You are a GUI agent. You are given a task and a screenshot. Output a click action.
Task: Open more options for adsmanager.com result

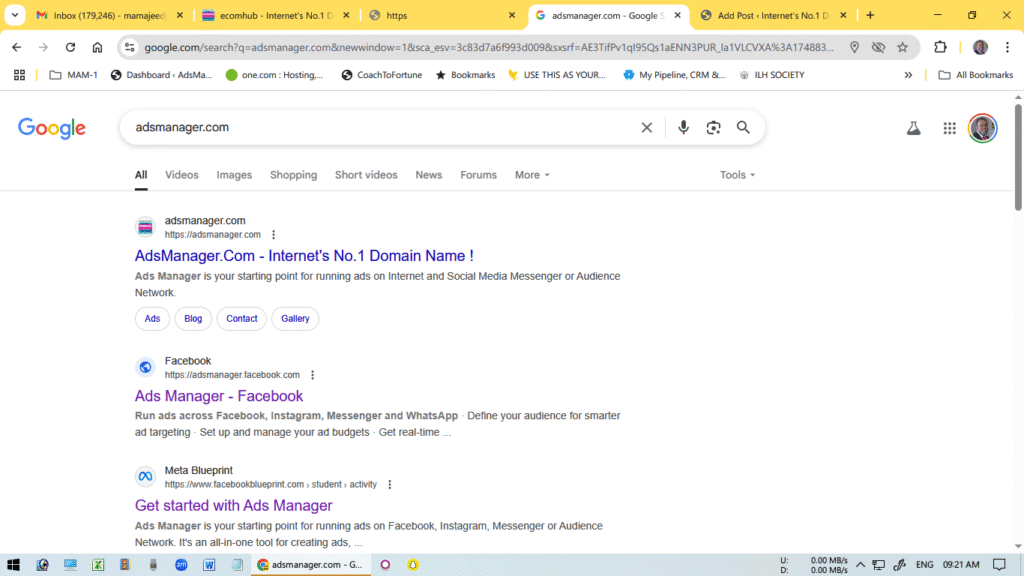[x=274, y=234]
